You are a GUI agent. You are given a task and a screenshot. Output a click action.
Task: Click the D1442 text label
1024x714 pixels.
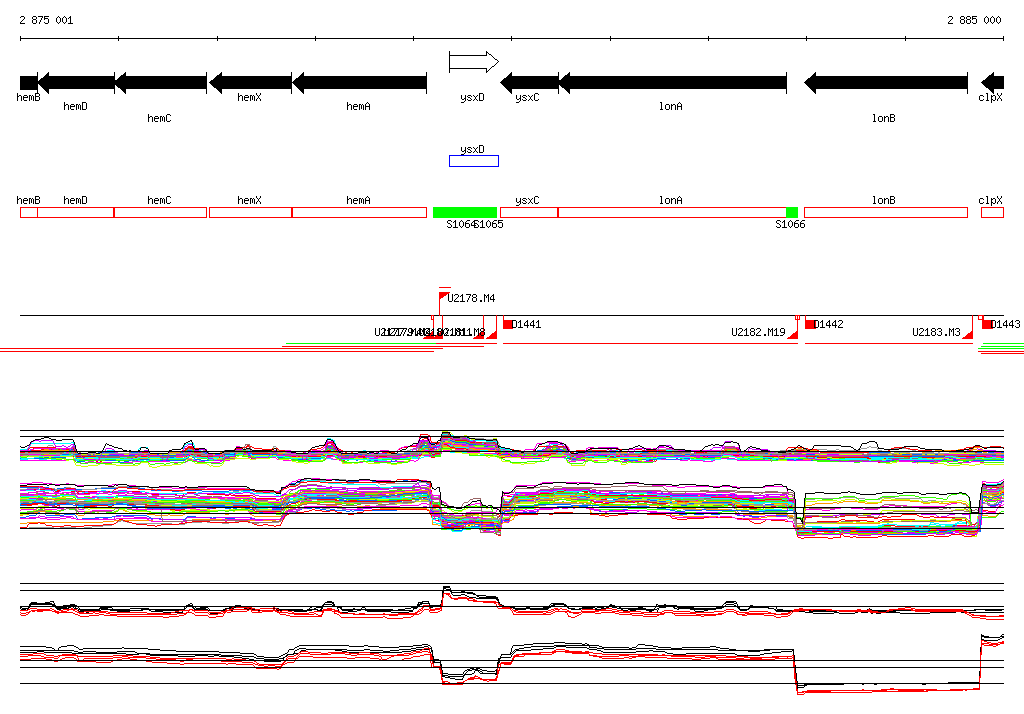click(x=829, y=324)
